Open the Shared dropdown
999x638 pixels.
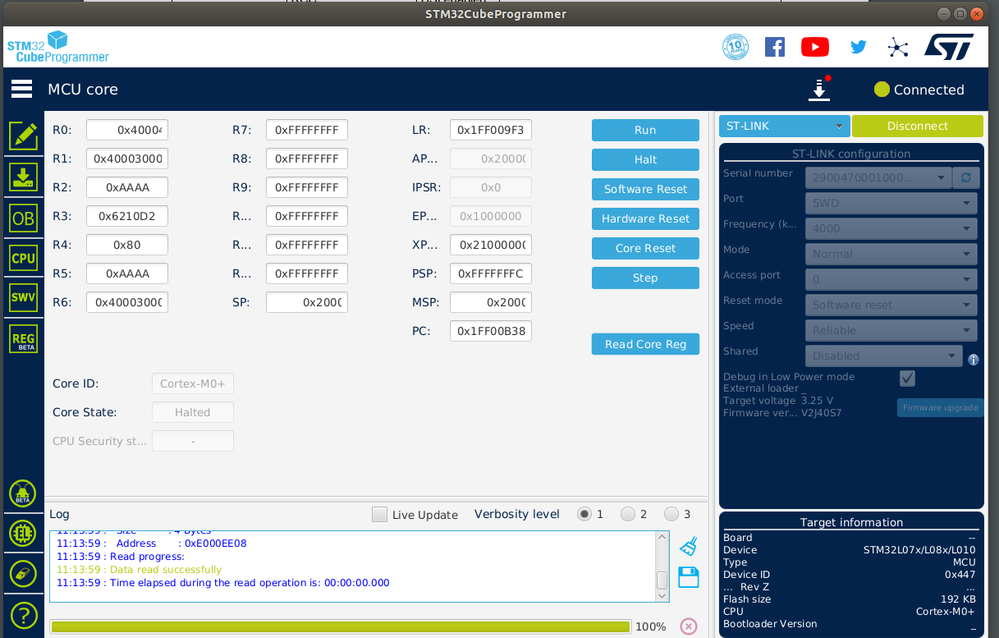883,356
